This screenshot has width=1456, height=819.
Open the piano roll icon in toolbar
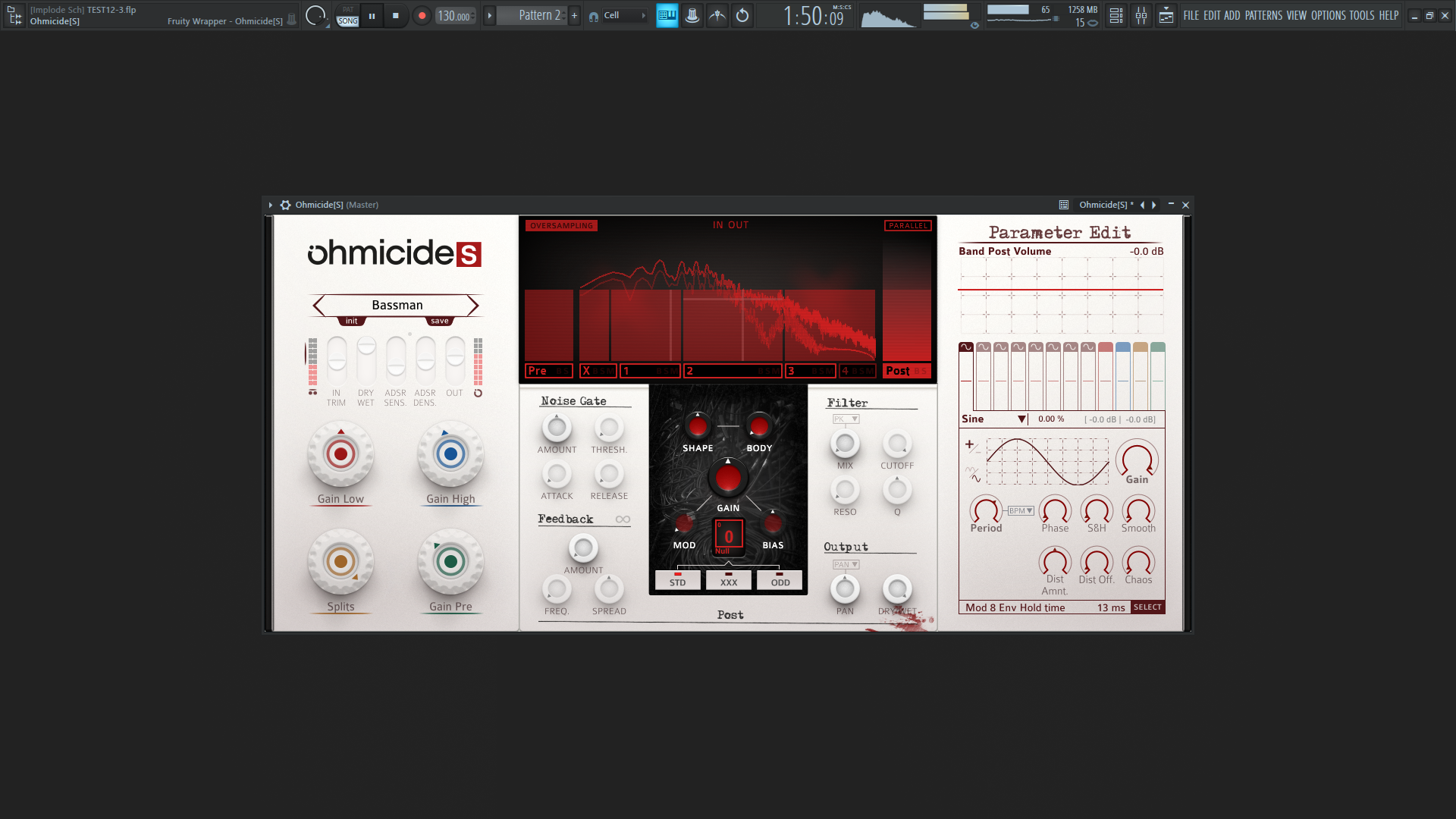[x=667, y=15]
